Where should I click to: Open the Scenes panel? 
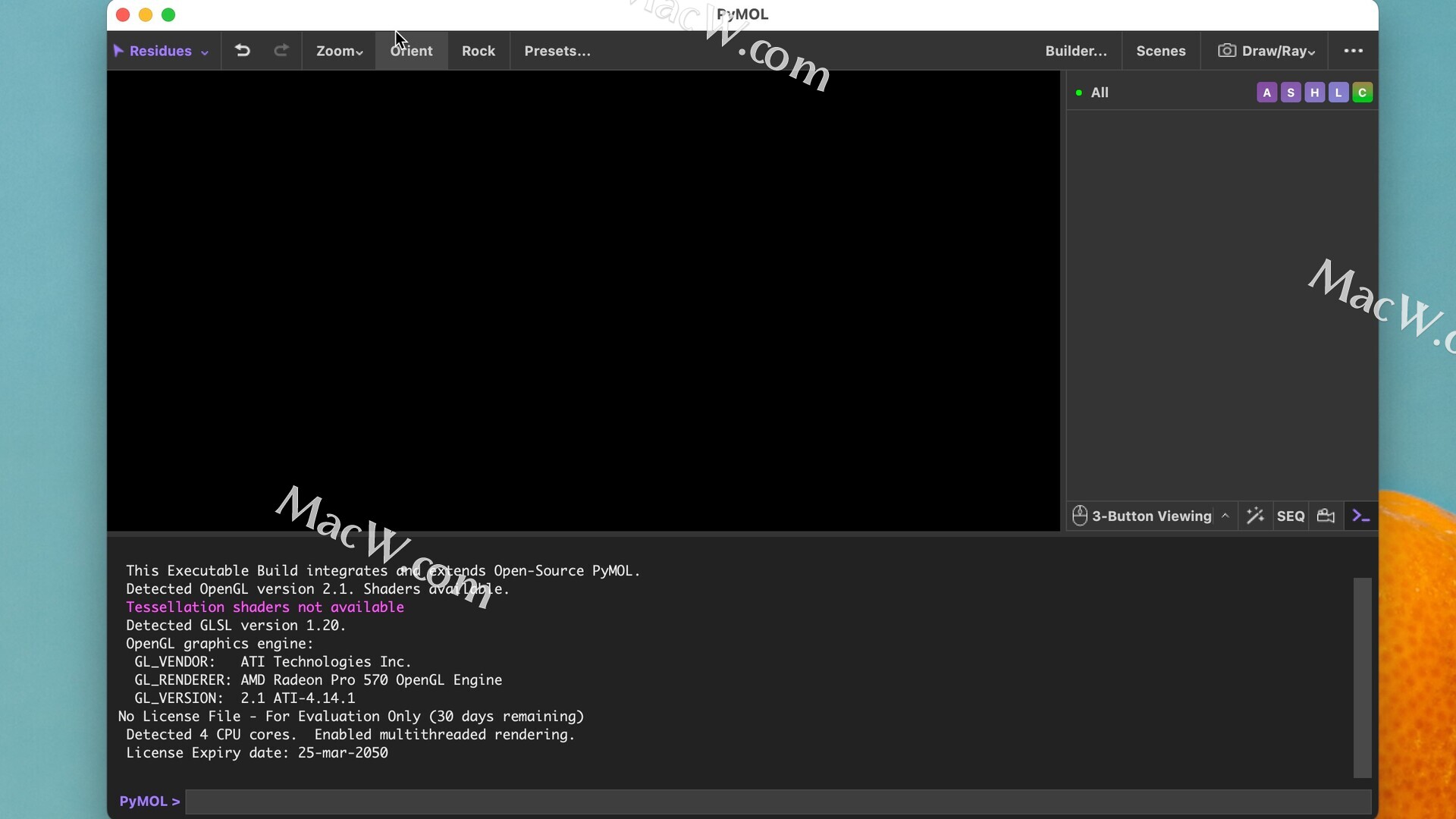click(x=1161, y=51)
